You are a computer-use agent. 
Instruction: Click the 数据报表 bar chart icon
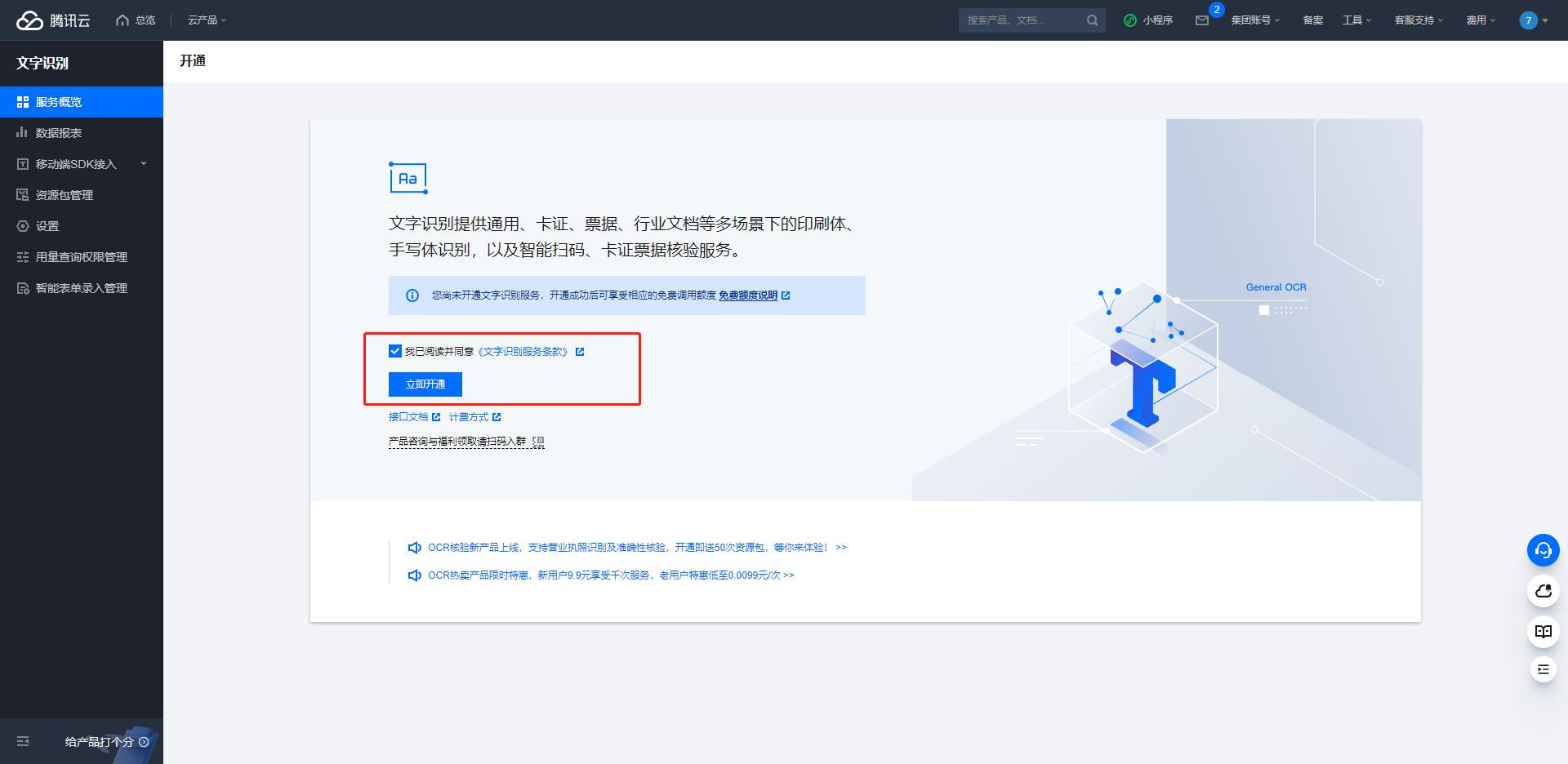23,132
